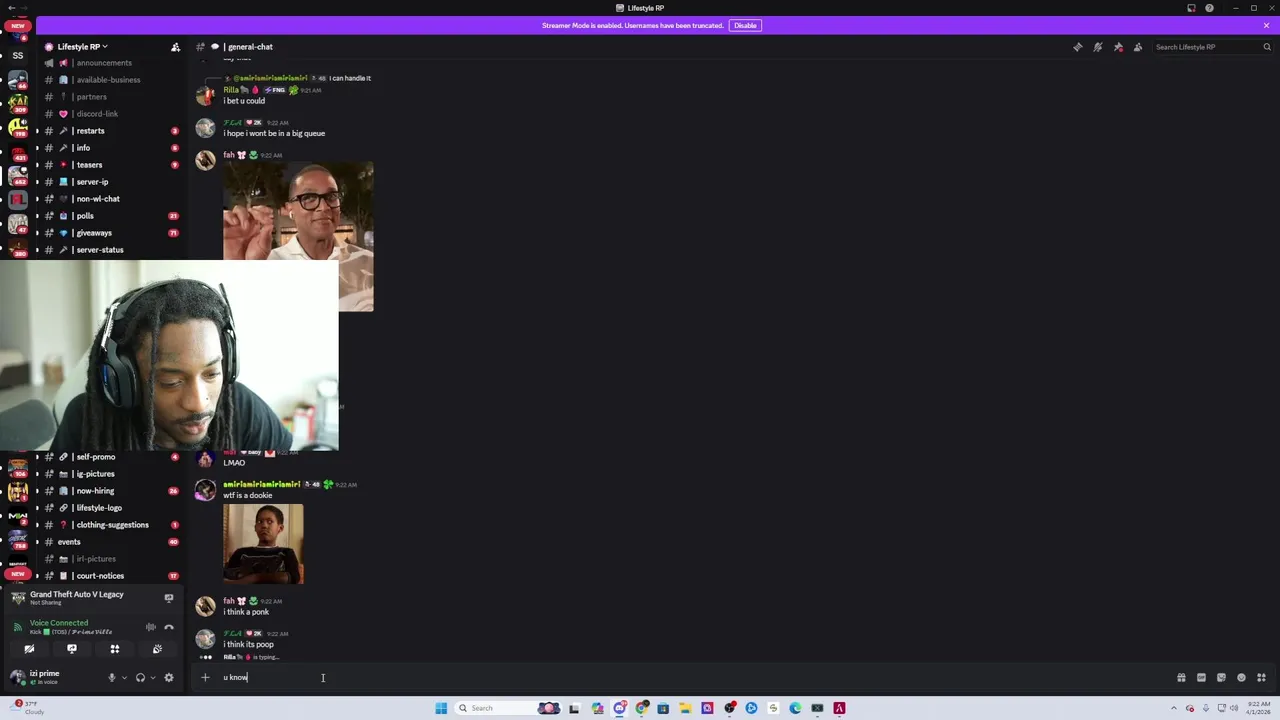Click the Search Lifestyle RP field
The height and width of the screenshot is (720, 1280).
[1212, 47]
